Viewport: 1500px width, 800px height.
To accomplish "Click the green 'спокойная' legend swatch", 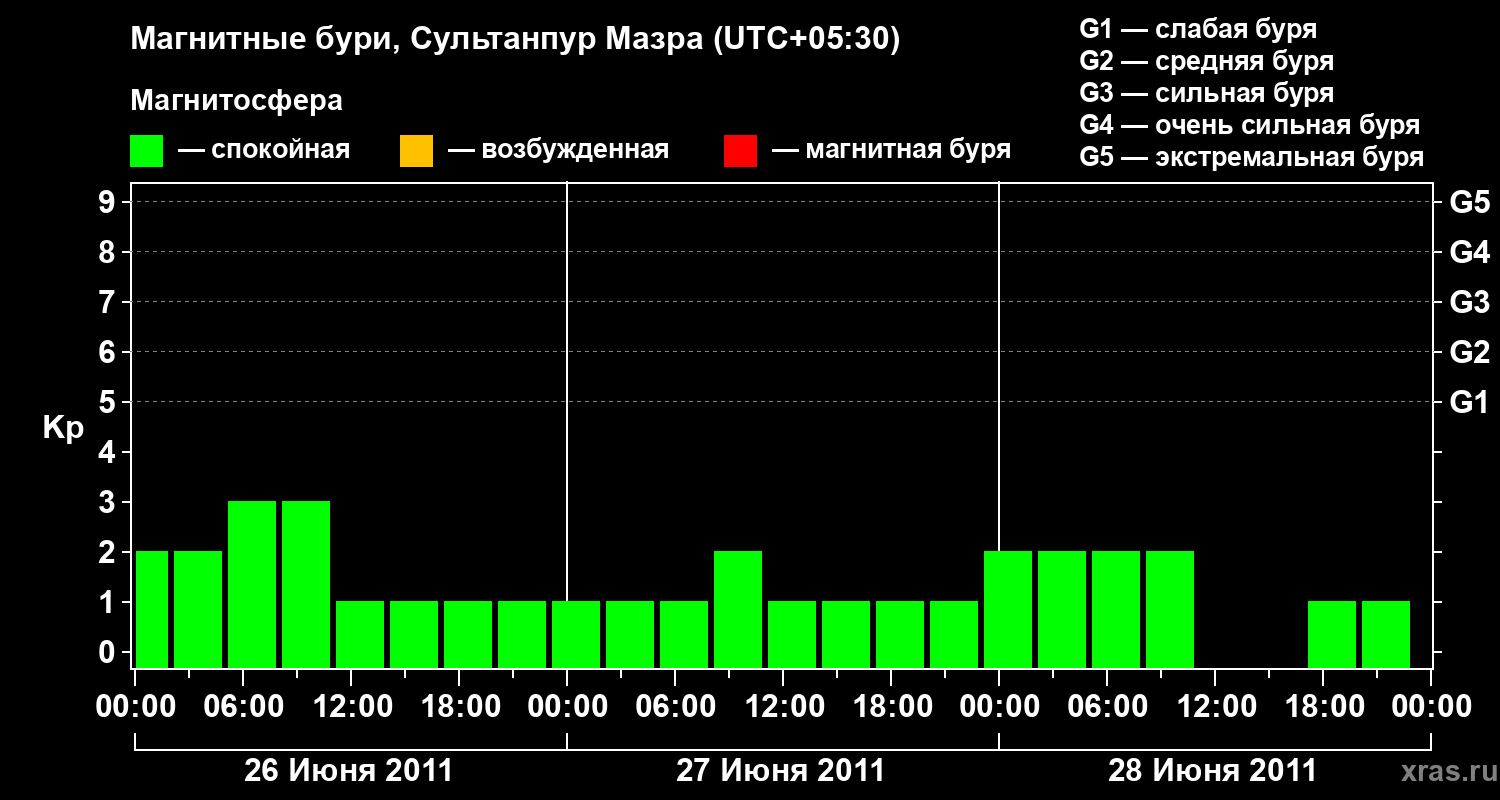I will tap(147, 151).
